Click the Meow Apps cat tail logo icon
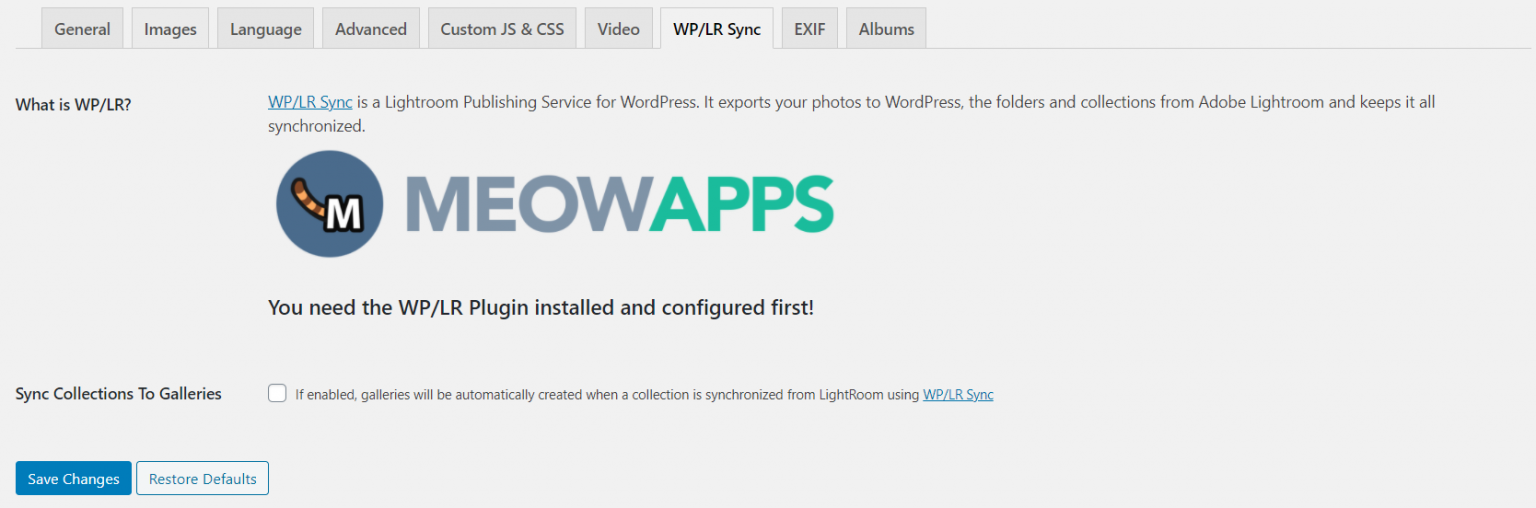 coord(329,204)
